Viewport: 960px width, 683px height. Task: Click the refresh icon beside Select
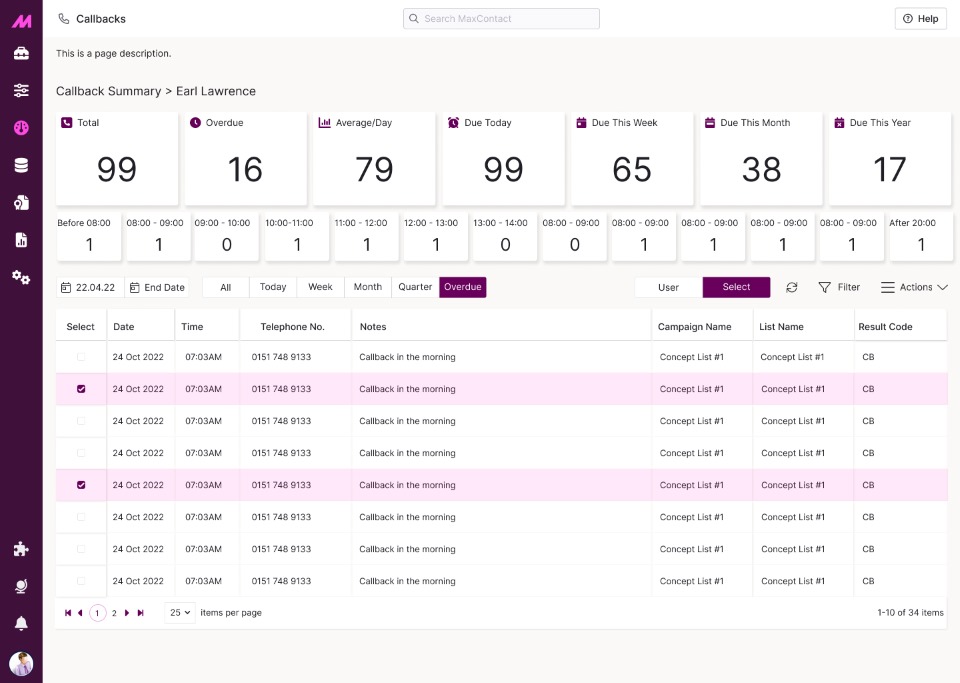tap(792, 287)
